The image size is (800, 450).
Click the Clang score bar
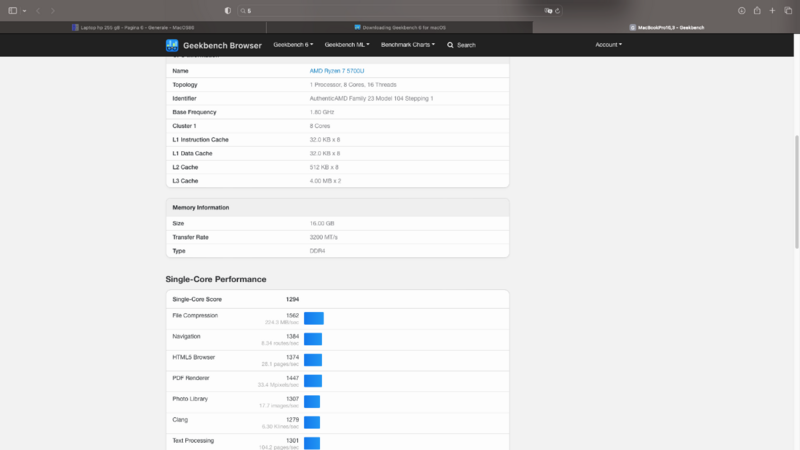pyautogui.click(x=312, y=422)
